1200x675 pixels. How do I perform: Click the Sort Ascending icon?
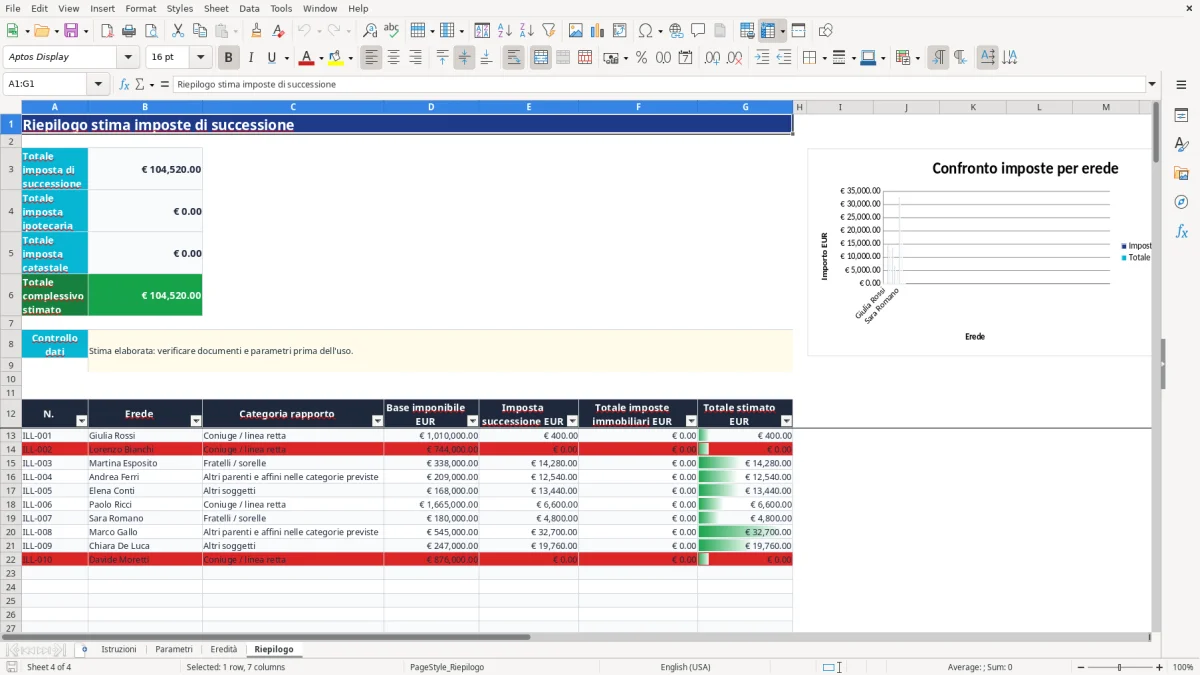pyautogui.click(x=504, y=31)
